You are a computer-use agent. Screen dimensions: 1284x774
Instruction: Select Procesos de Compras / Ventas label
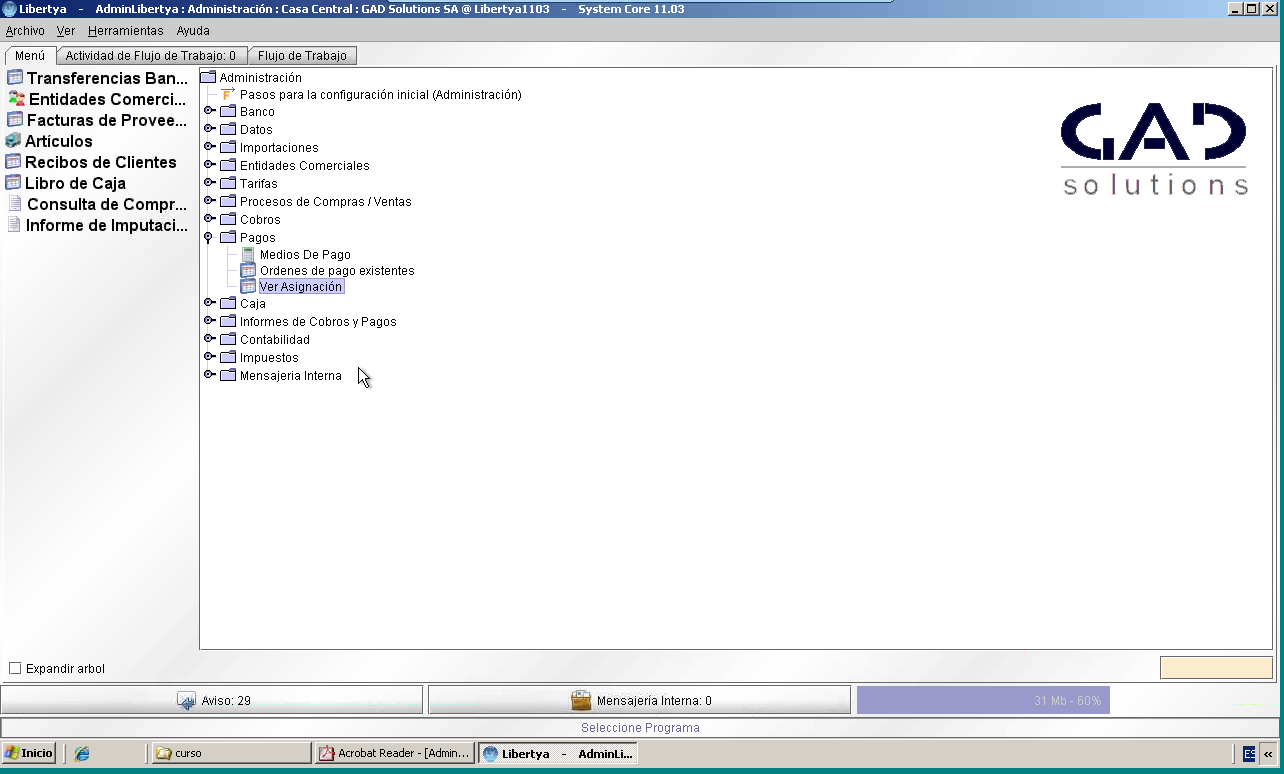325,202
